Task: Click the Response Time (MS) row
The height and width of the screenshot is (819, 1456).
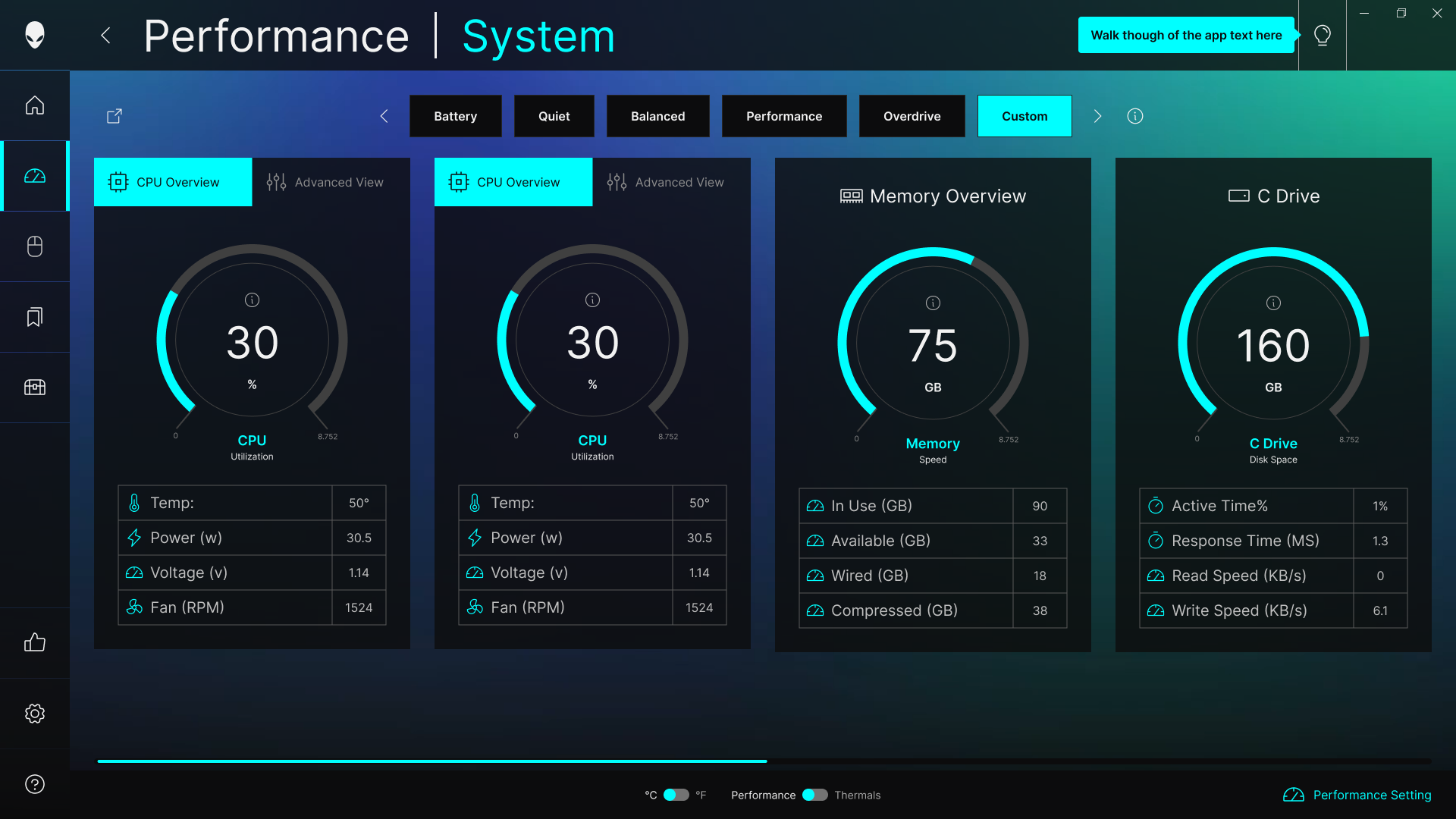Action: point(1273,541)
